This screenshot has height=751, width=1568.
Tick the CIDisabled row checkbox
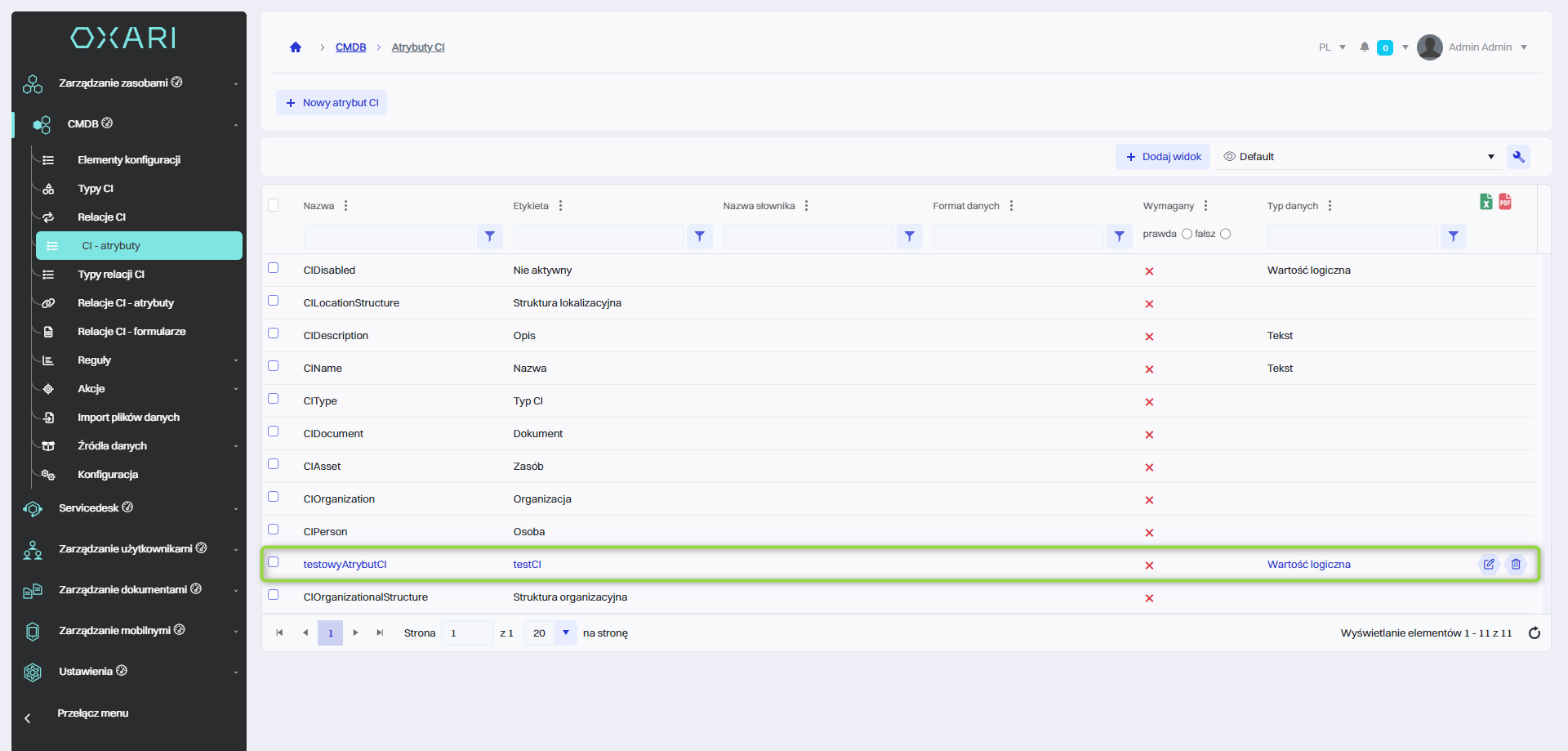coord(274,268)
